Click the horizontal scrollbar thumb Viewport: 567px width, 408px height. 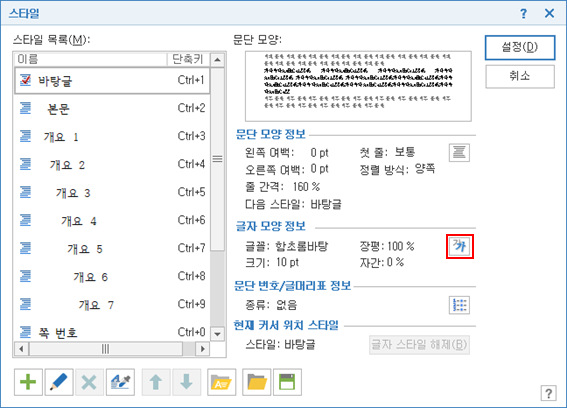tap(106, 349)
